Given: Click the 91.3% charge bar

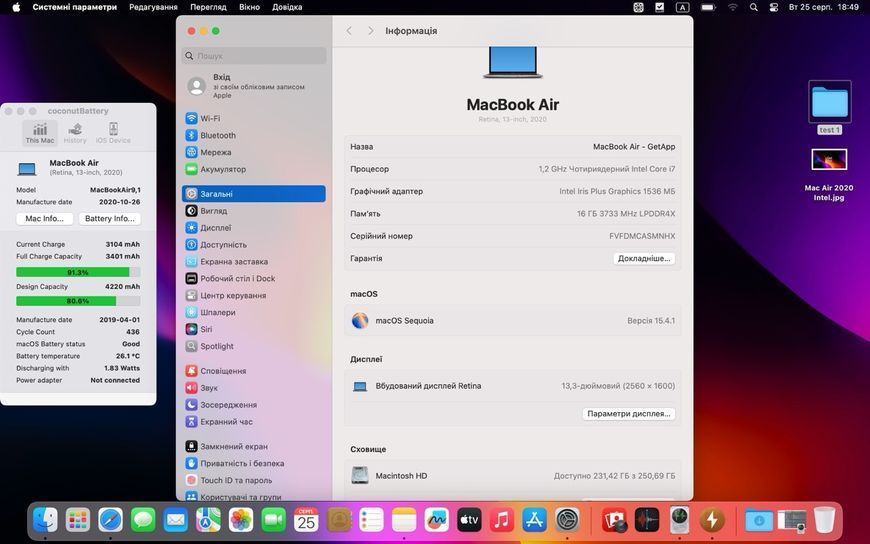Looking at the screenshot, I should [x=78, y=272].
